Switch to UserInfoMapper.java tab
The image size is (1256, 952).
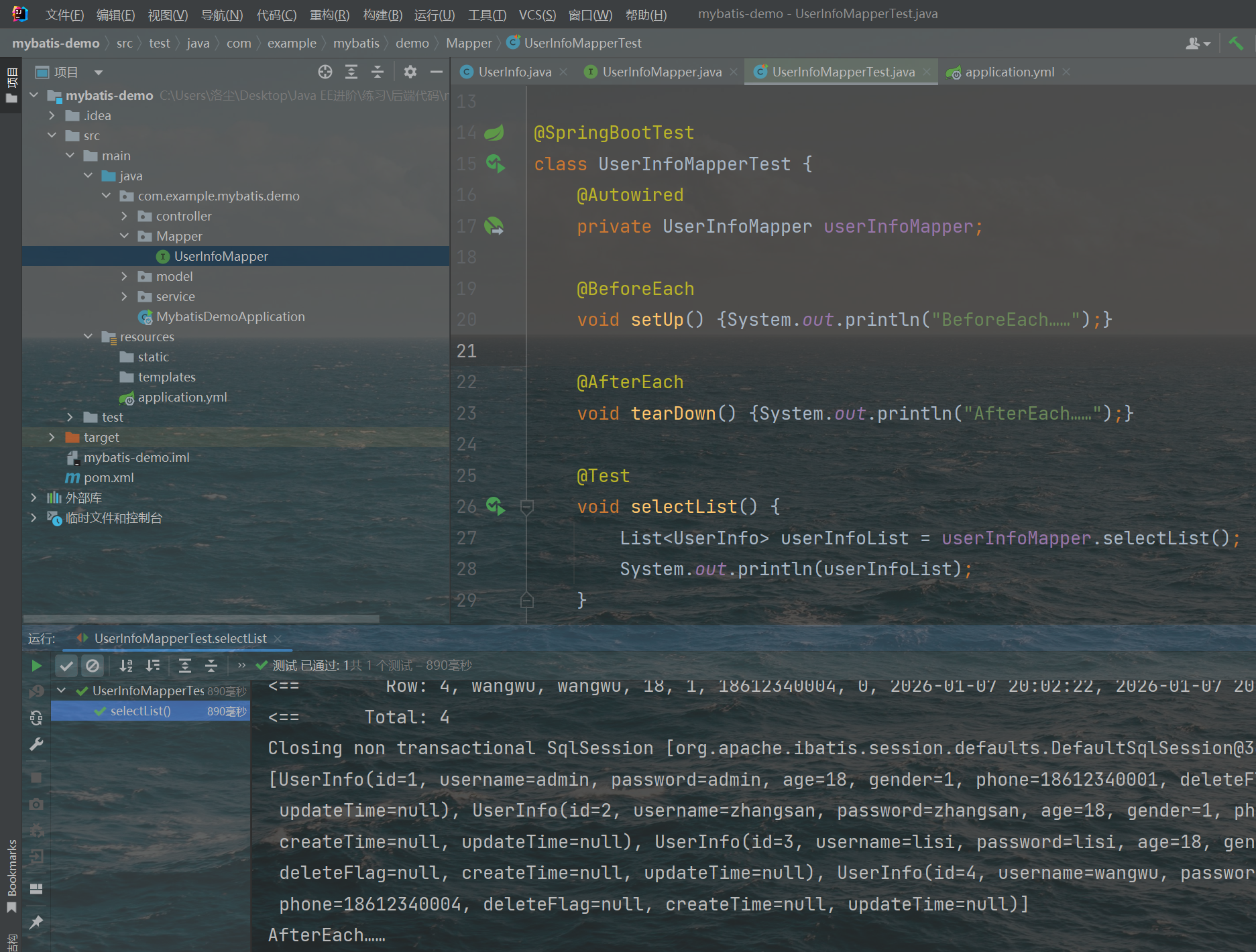click(662, 72)
